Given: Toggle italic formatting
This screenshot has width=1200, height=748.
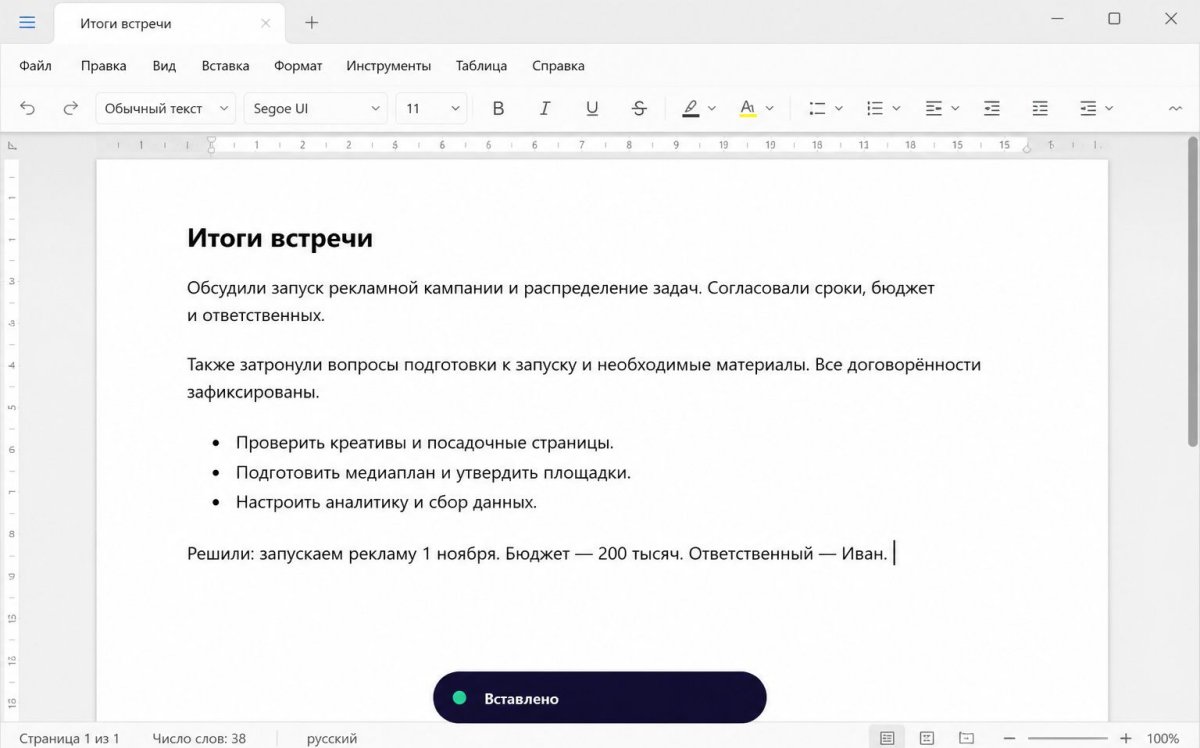Looking at the screenshot, I should [545, 108].
